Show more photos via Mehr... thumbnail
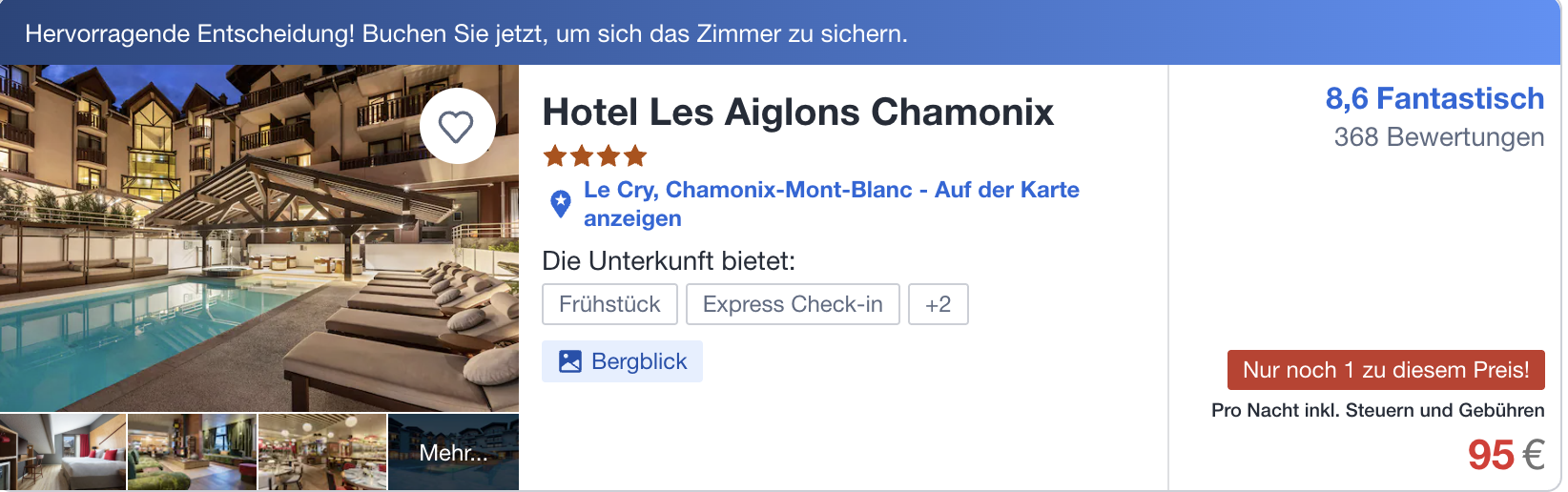The image size is (1568, 492). [x=453, y=452]
